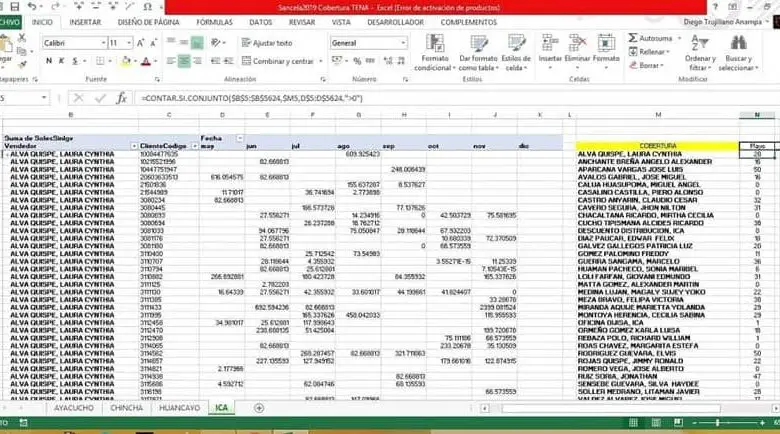Screen dimensions: 780x434
Task: Open Estilos de celda gallery
Action: point(516,52)
